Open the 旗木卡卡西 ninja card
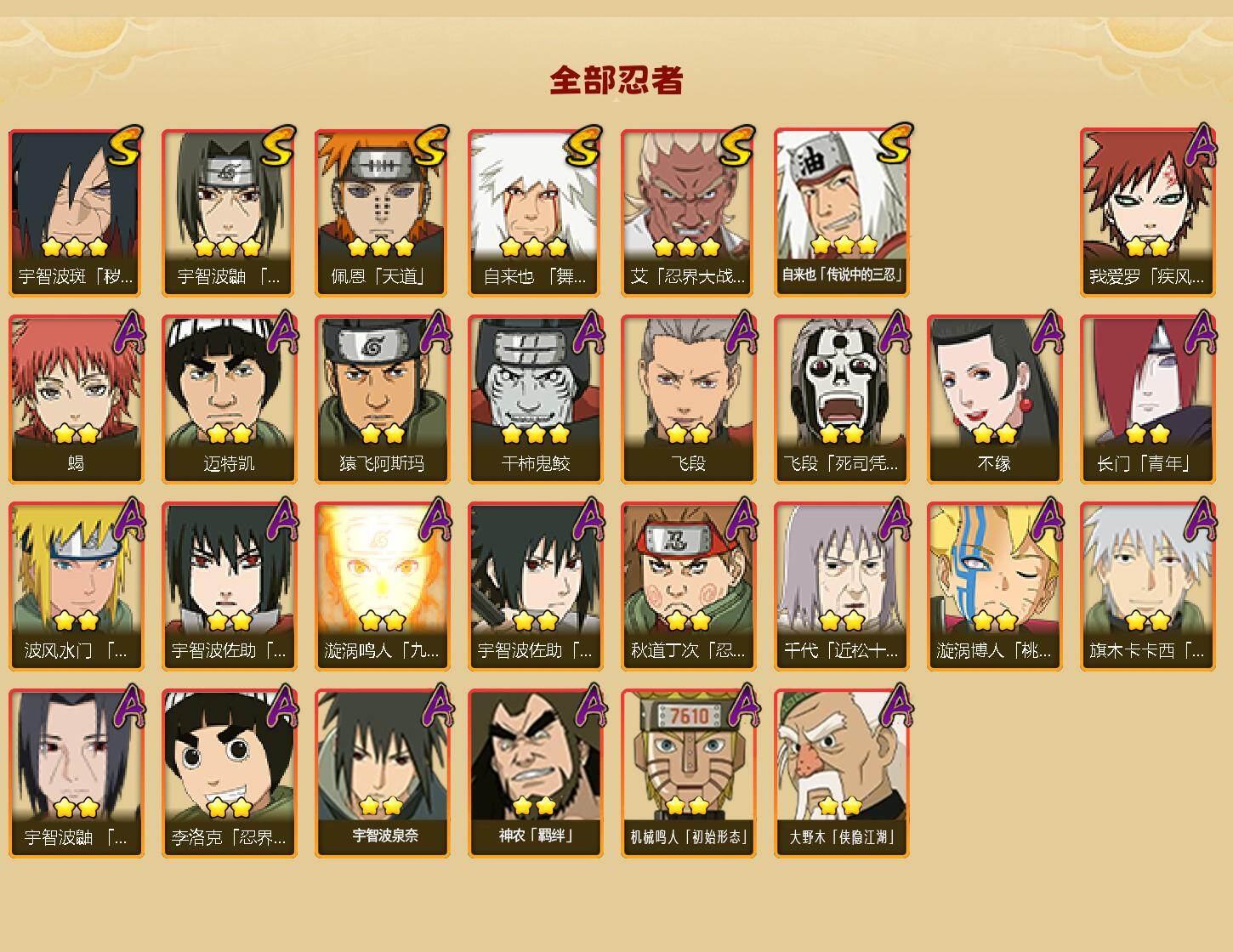This screenshot has width=1233, height=952. tap(1147, 586)
